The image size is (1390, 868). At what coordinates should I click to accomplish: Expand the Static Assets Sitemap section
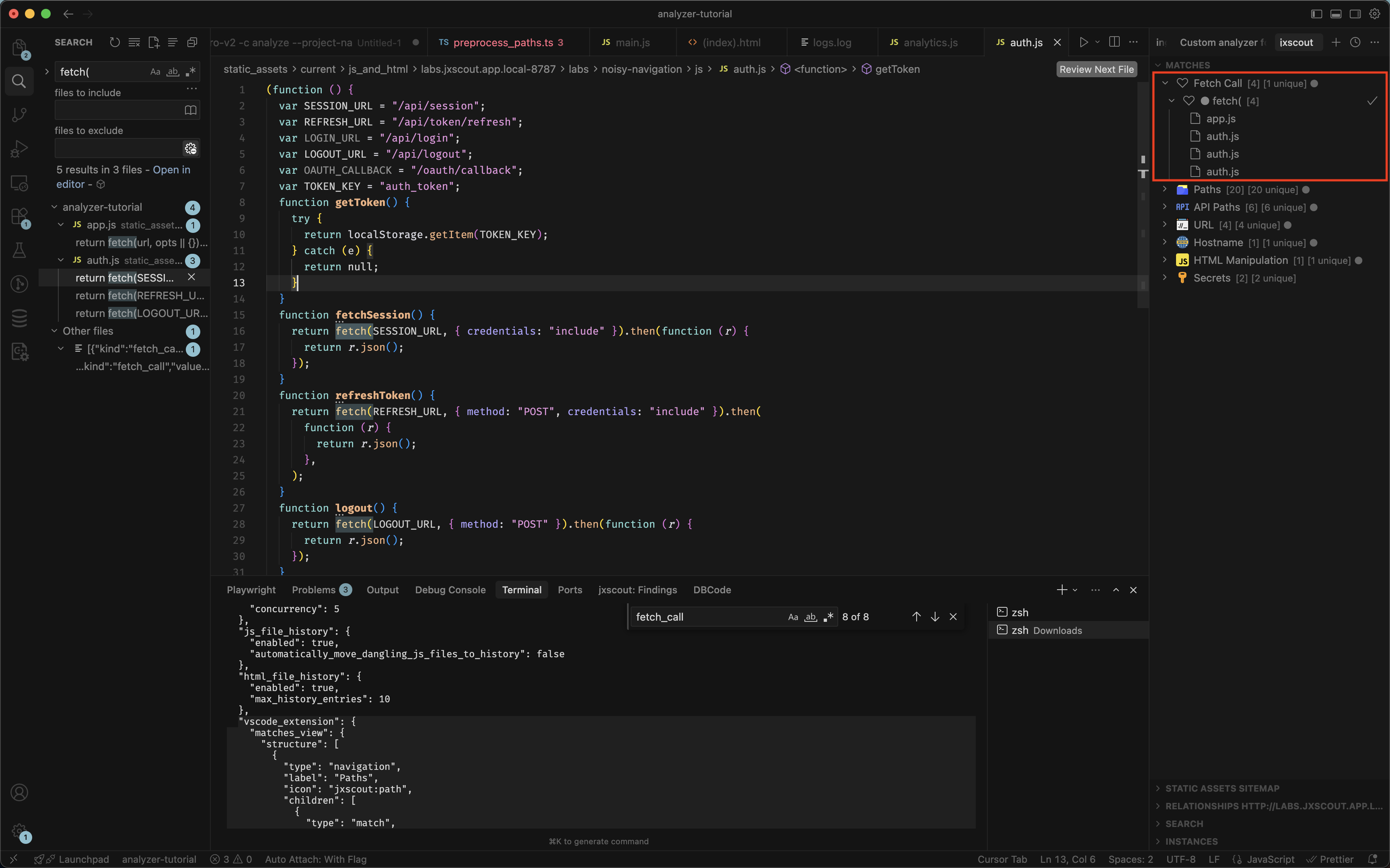tap(1222, 788)
